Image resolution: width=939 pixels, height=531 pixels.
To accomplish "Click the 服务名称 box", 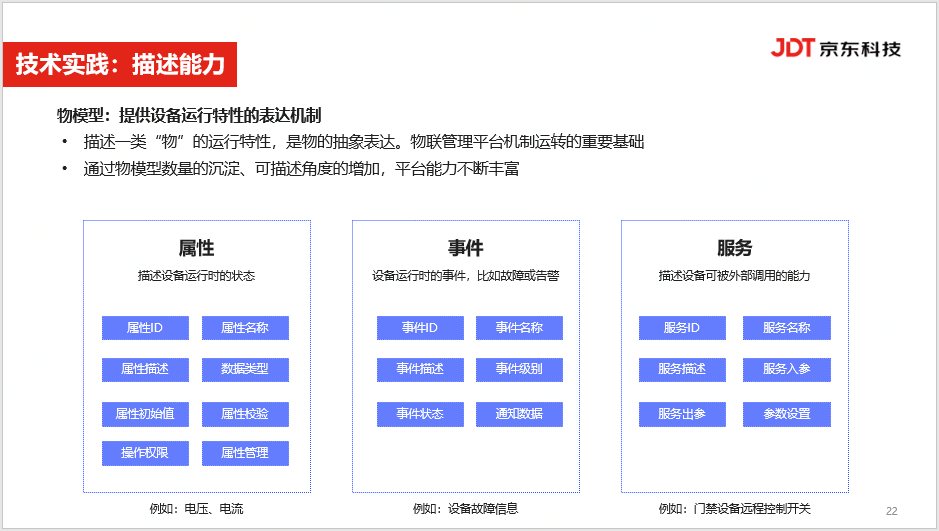I will pos(787,328).
